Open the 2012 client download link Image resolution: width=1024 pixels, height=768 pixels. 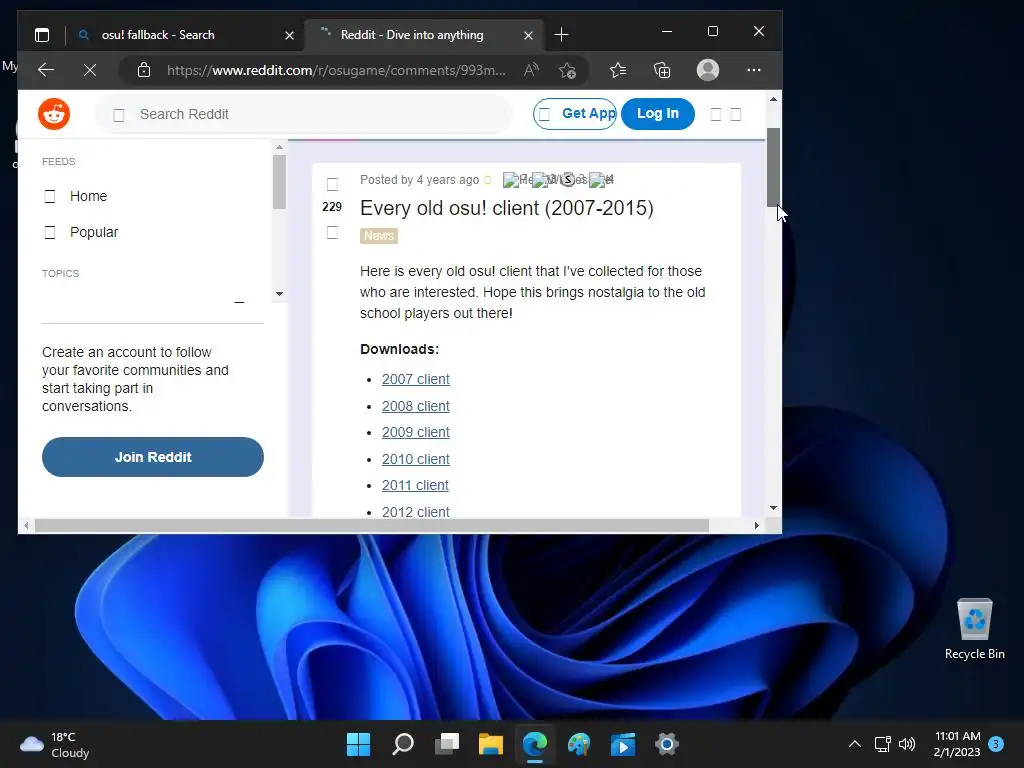point(415,511)
